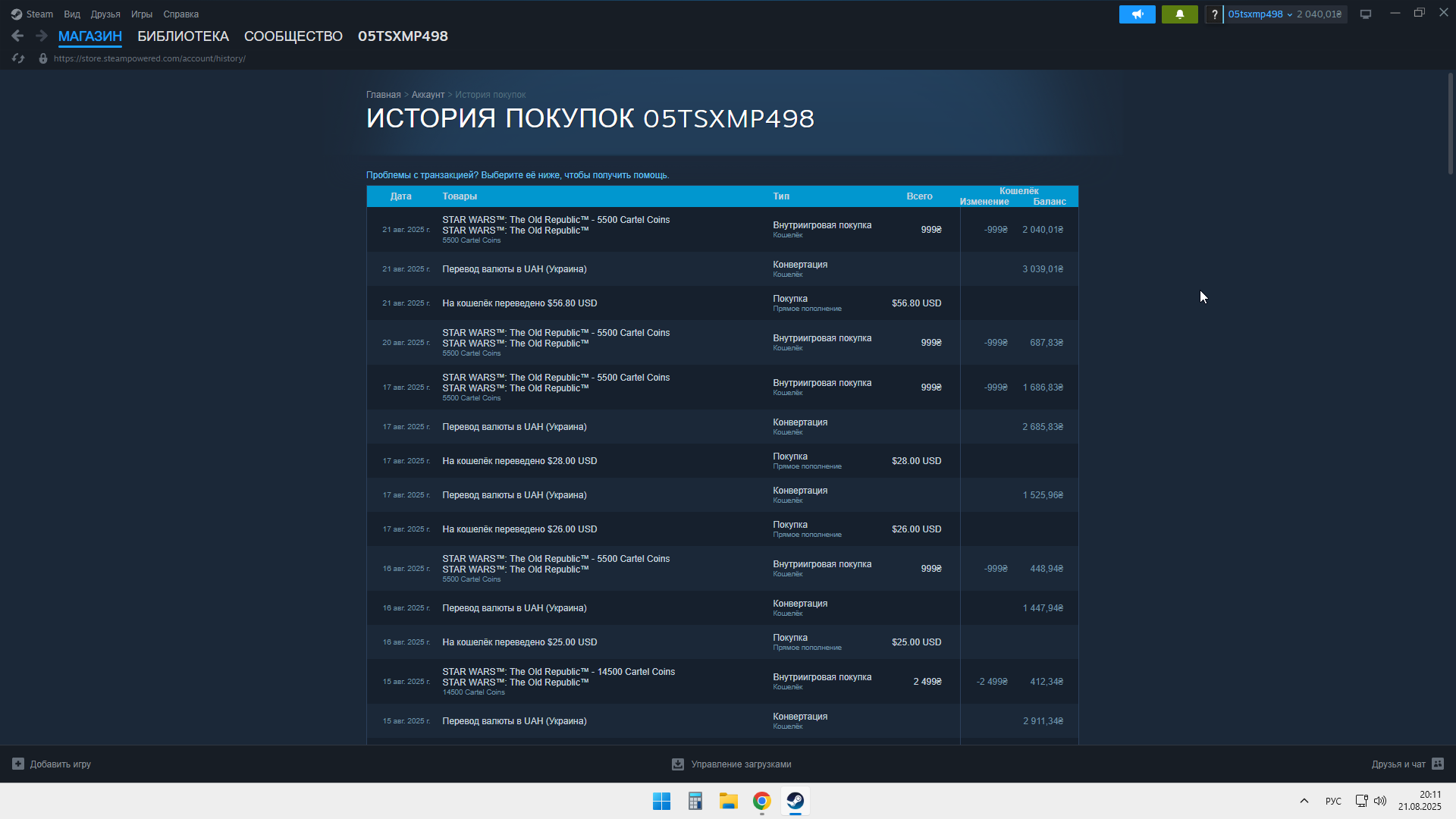Switch to the МАГАЗИН tab
The height and width of the screenshot is (819, 1456).
coord(90,36)
